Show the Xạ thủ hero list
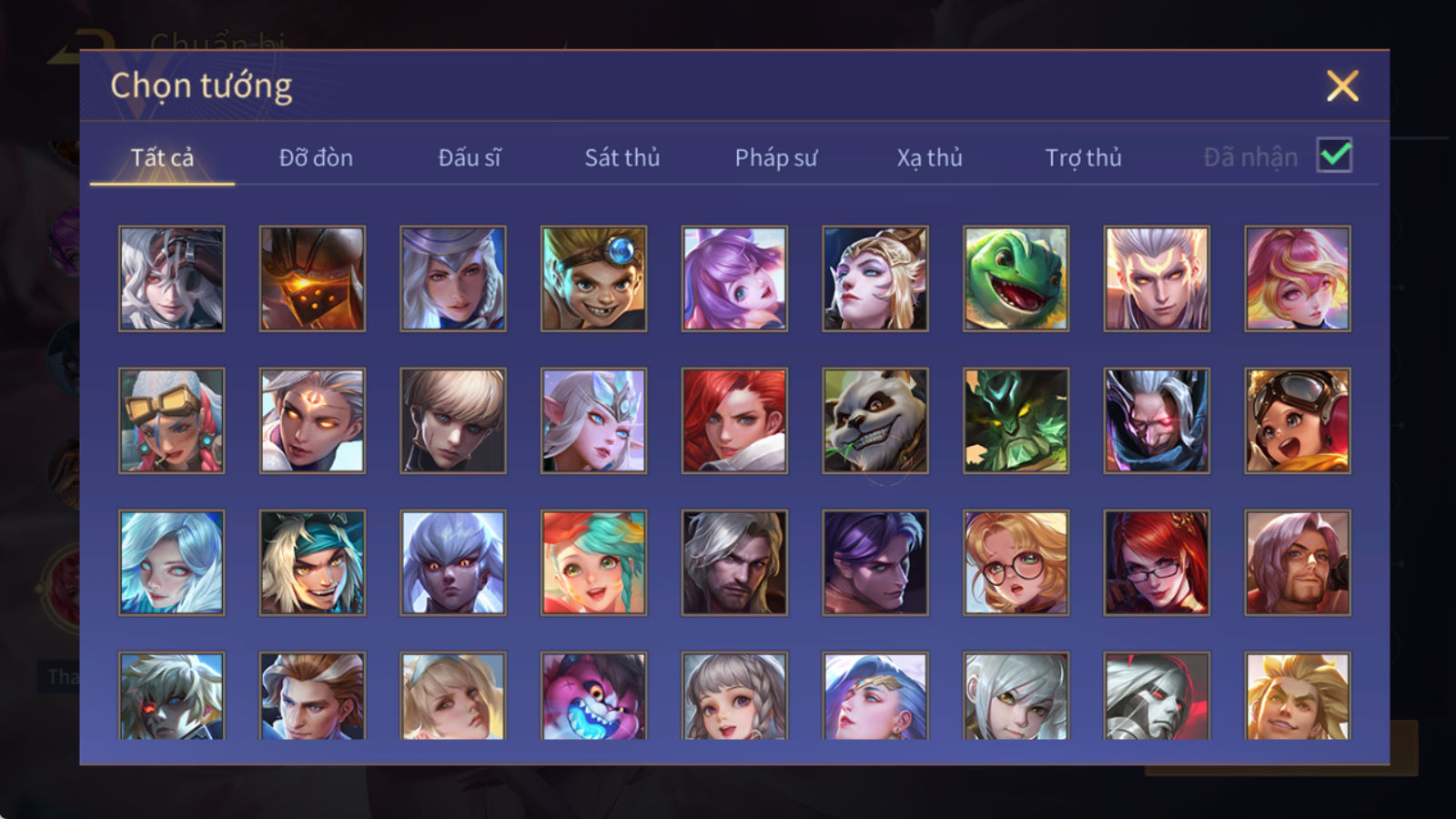1456x819 pixels. click(929, 157)
